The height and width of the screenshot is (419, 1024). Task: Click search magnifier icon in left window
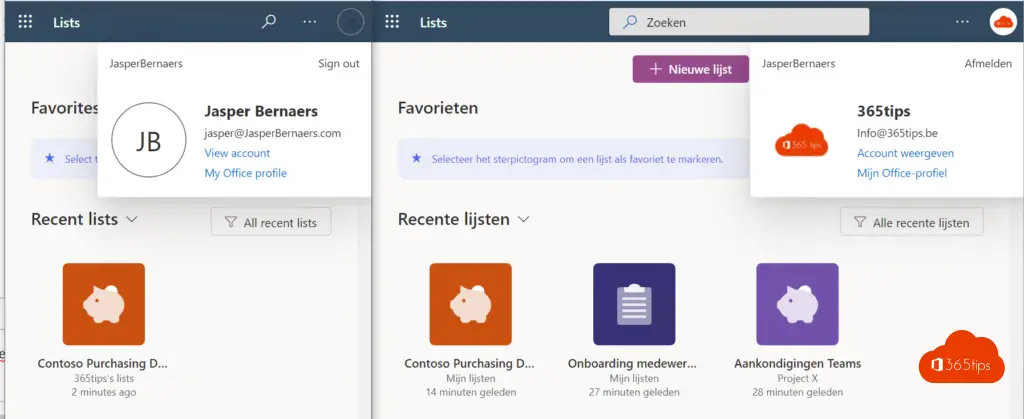click(x=268, y=22)
